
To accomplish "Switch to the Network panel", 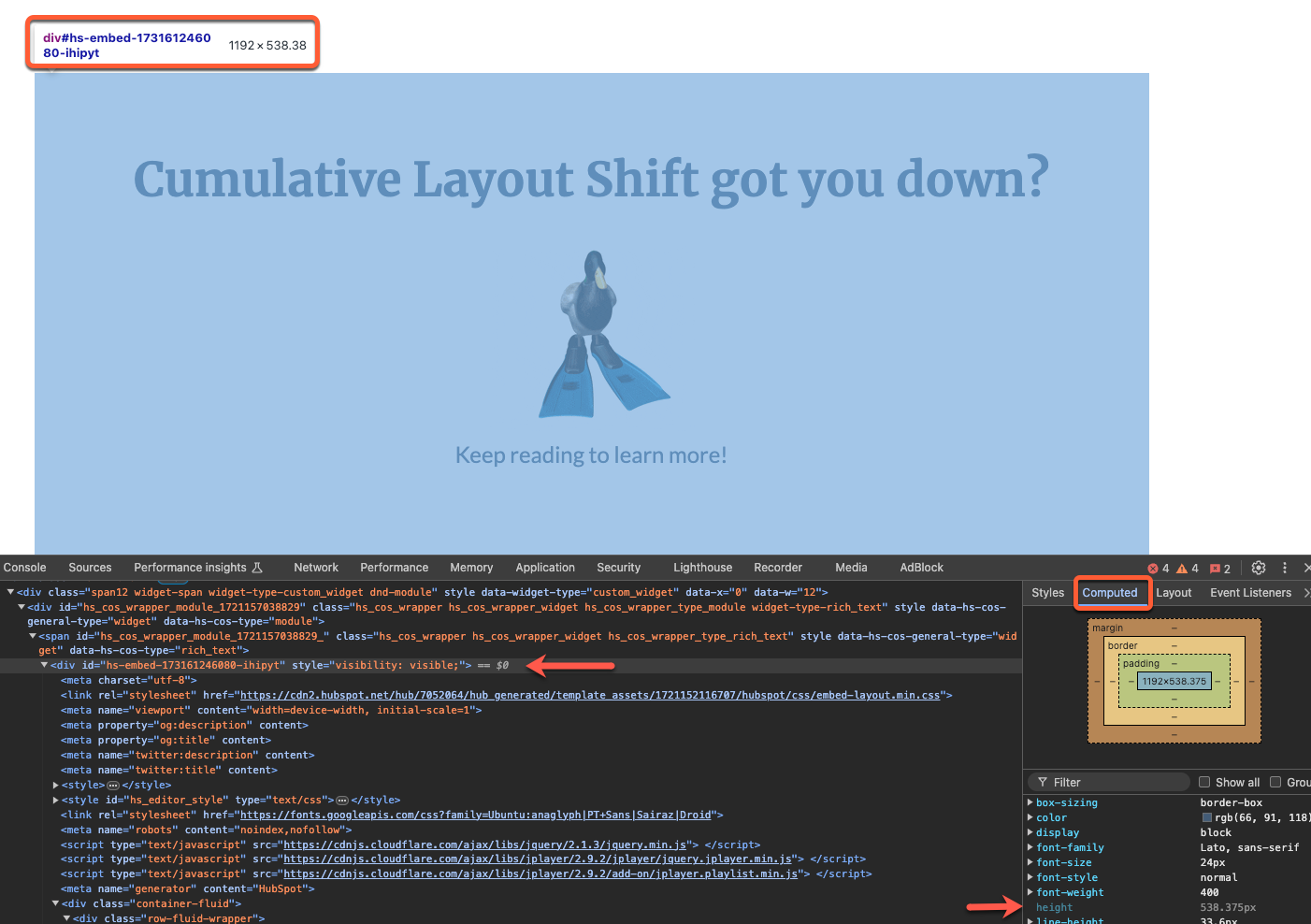I will [x=315, y=567].
